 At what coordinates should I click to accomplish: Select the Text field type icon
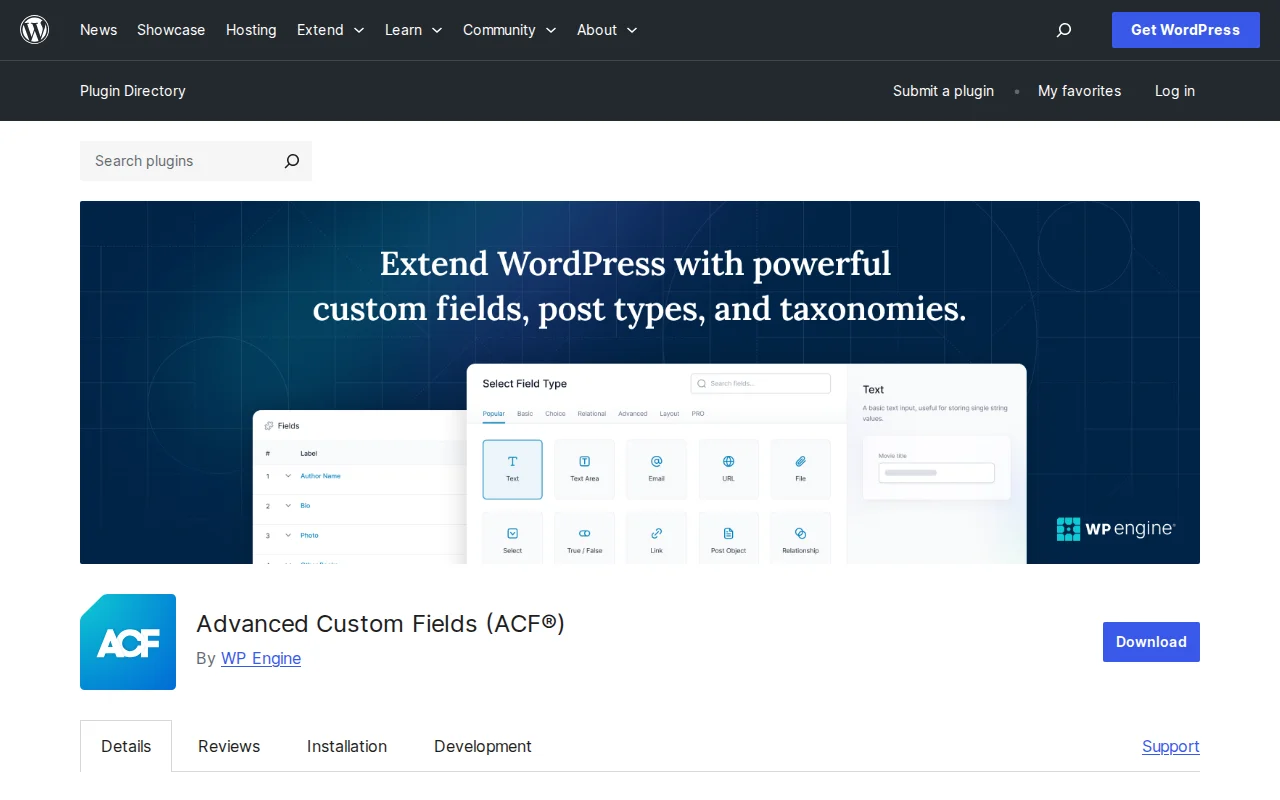point(512,468)
